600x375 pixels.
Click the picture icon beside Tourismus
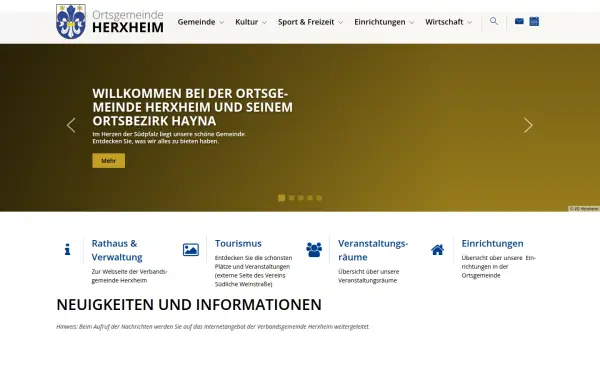point(191,249)
